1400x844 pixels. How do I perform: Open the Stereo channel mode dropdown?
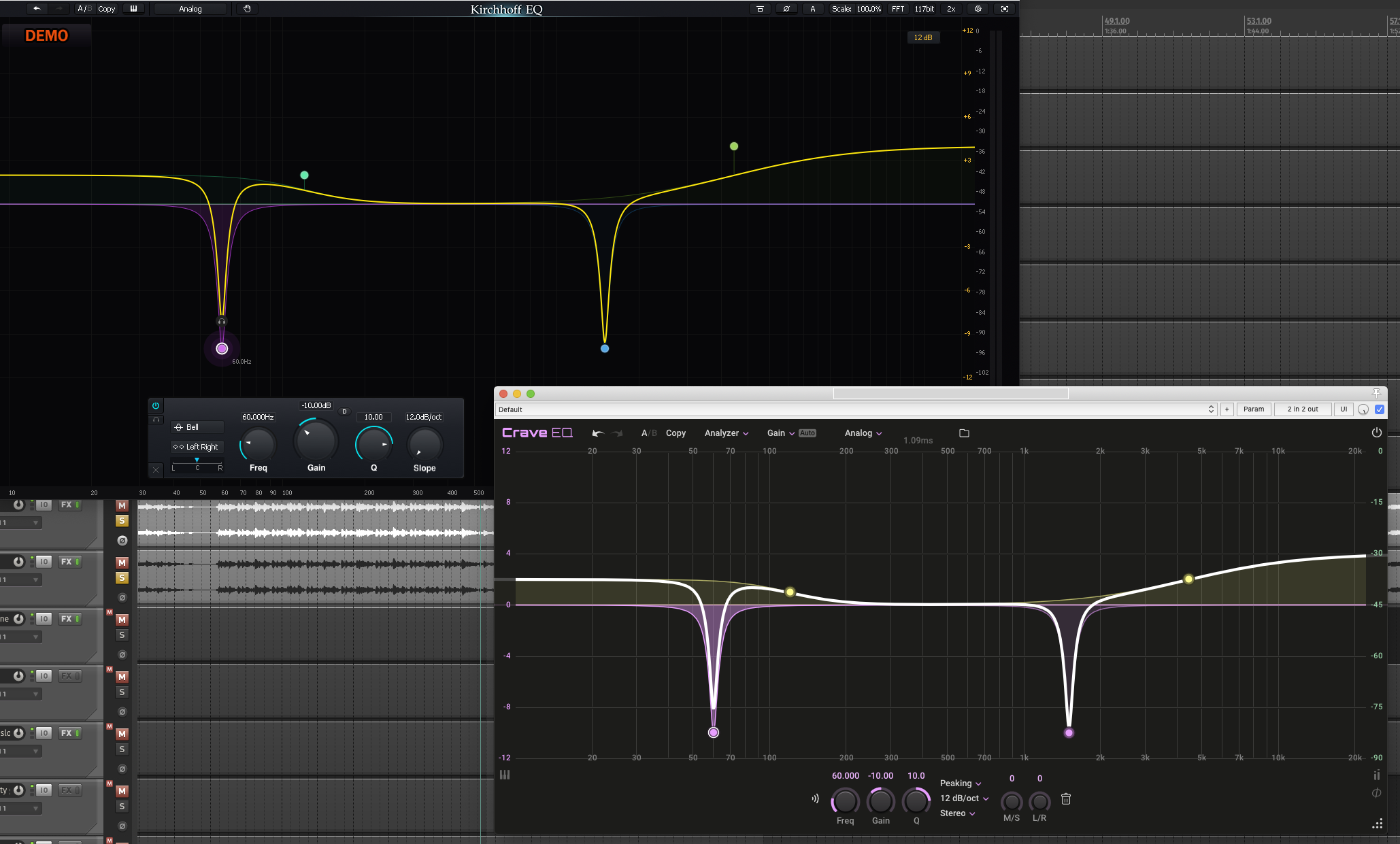[958, 813]
